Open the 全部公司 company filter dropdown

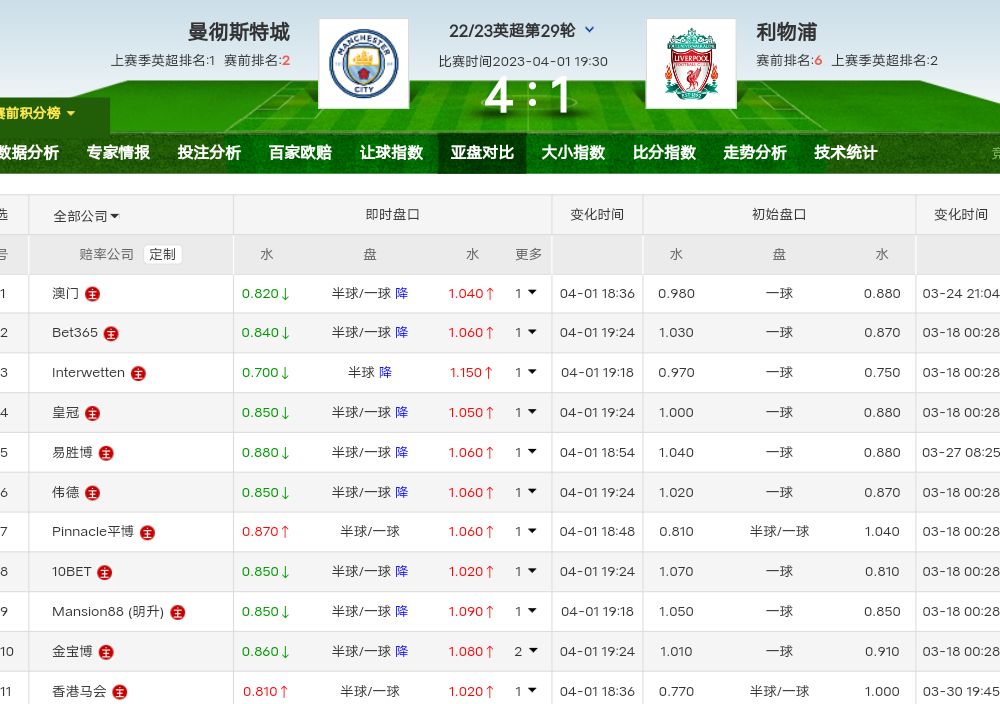coord(86,216)
